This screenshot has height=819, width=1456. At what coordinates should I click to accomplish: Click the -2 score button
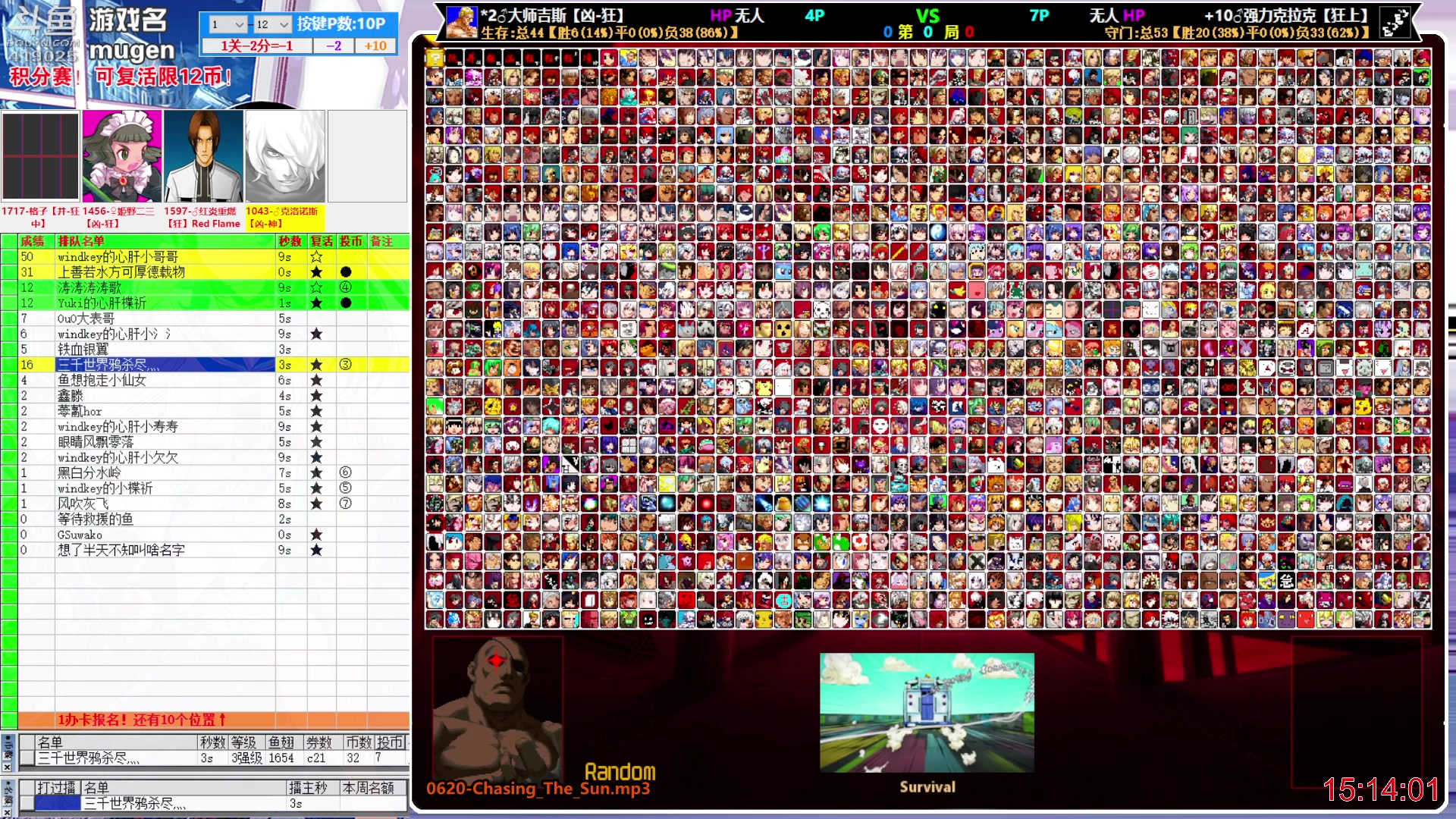point(334,45)
